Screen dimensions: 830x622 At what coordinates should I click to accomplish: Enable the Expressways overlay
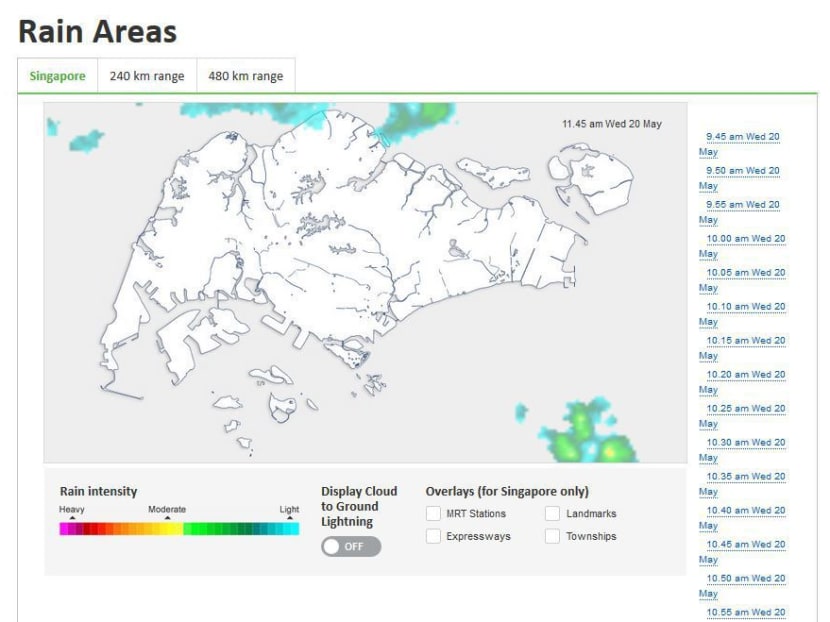pos(434,536)
